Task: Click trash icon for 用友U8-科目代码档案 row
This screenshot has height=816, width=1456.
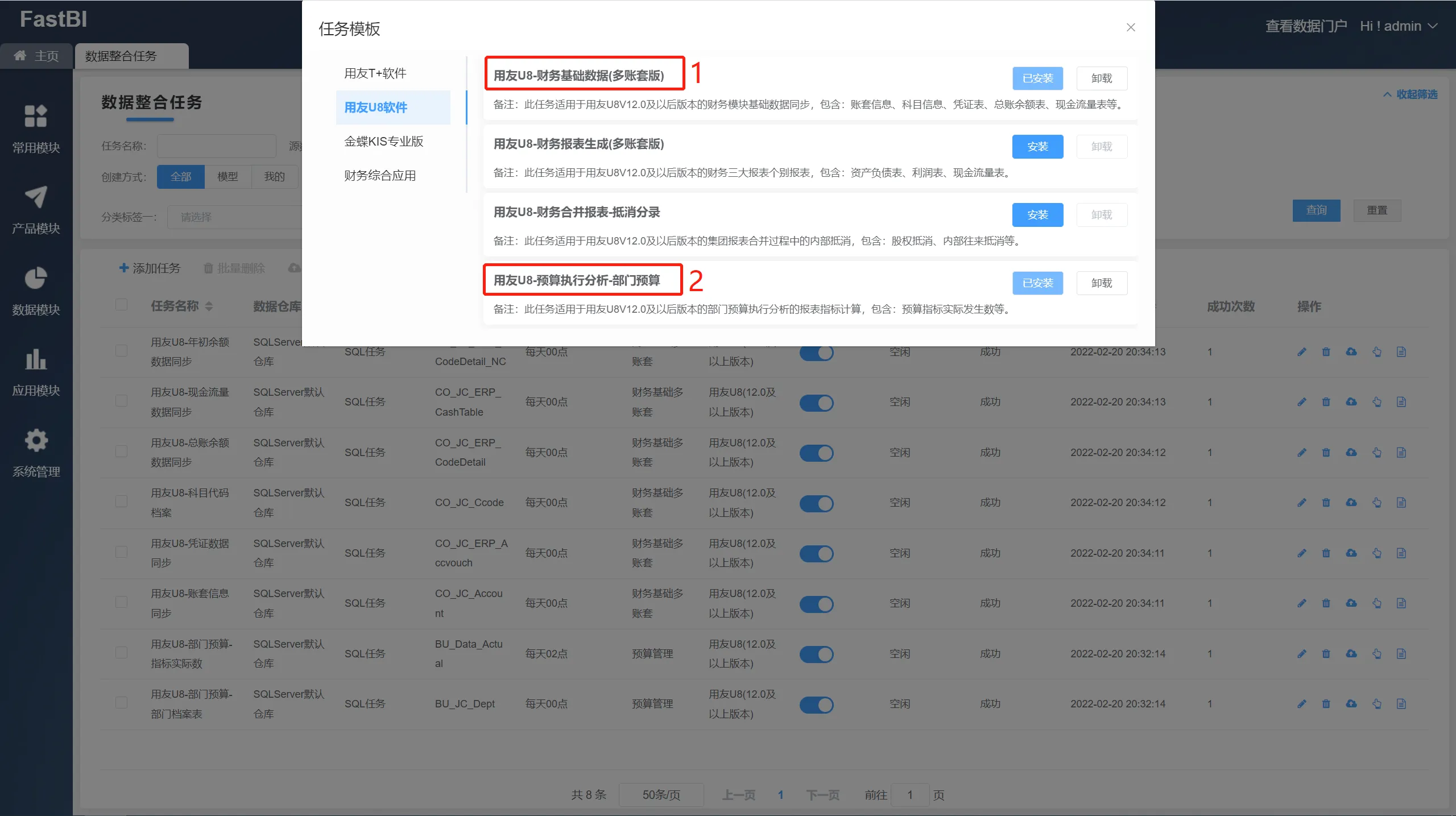Action: (1326, 503)
